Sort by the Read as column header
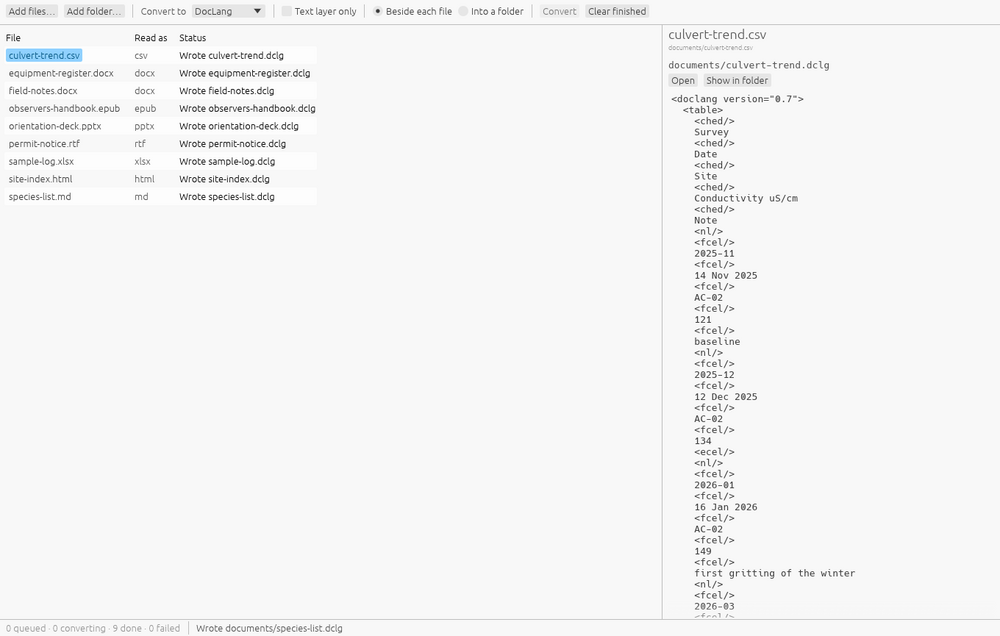This screenshot has width=1000, height=636. (151, 38)
